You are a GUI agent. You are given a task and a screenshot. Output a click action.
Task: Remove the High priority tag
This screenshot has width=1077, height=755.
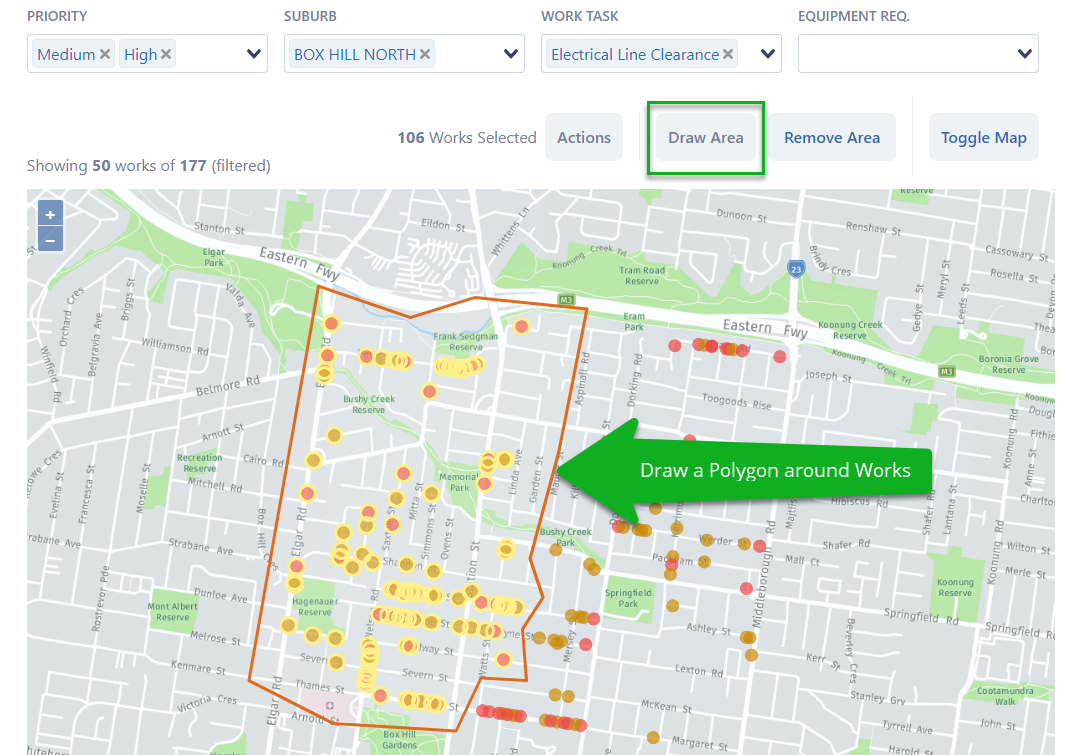click(x=166, y=55)
